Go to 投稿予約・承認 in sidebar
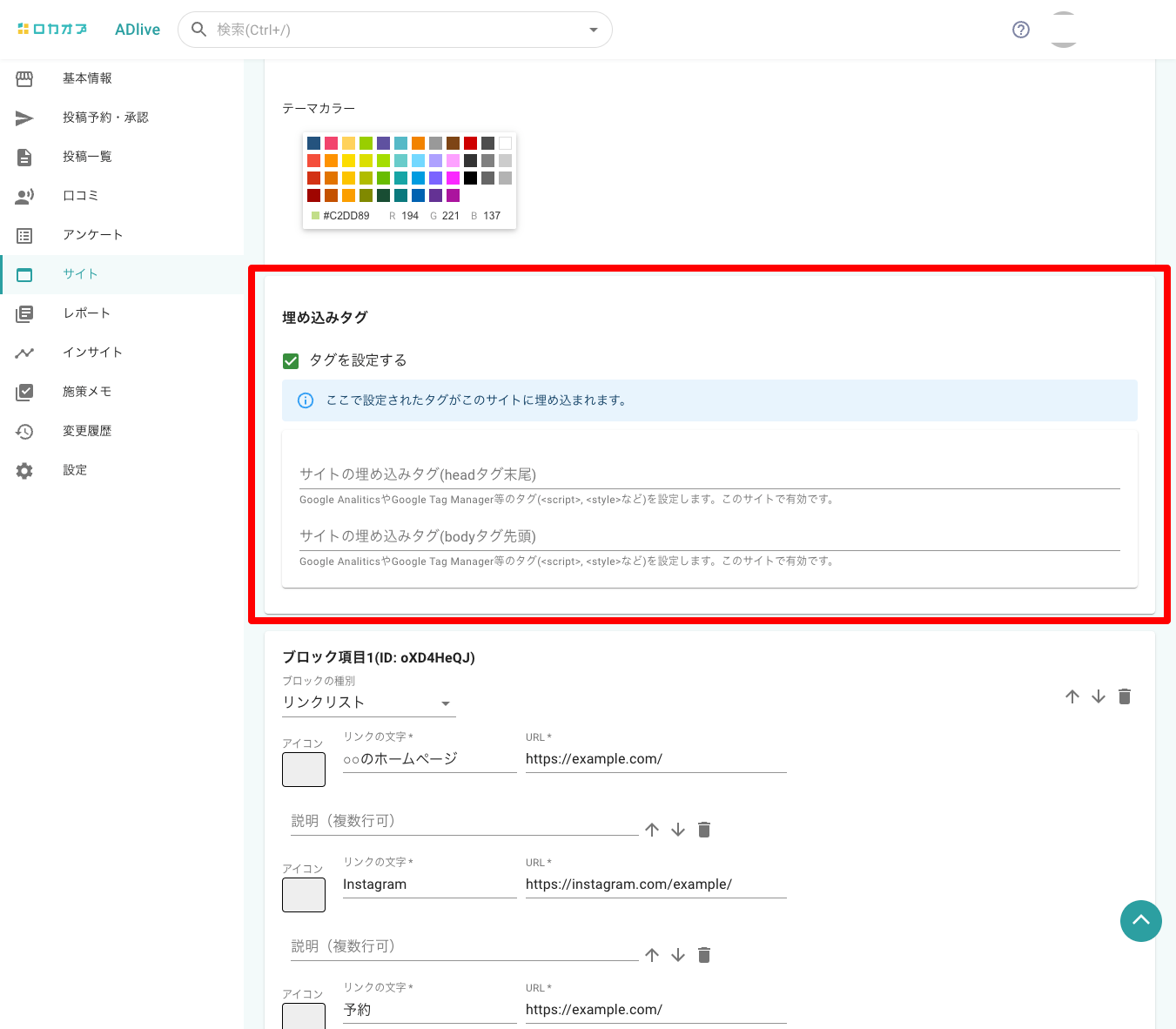The image size is (1176, 1029). pos(105,118)
